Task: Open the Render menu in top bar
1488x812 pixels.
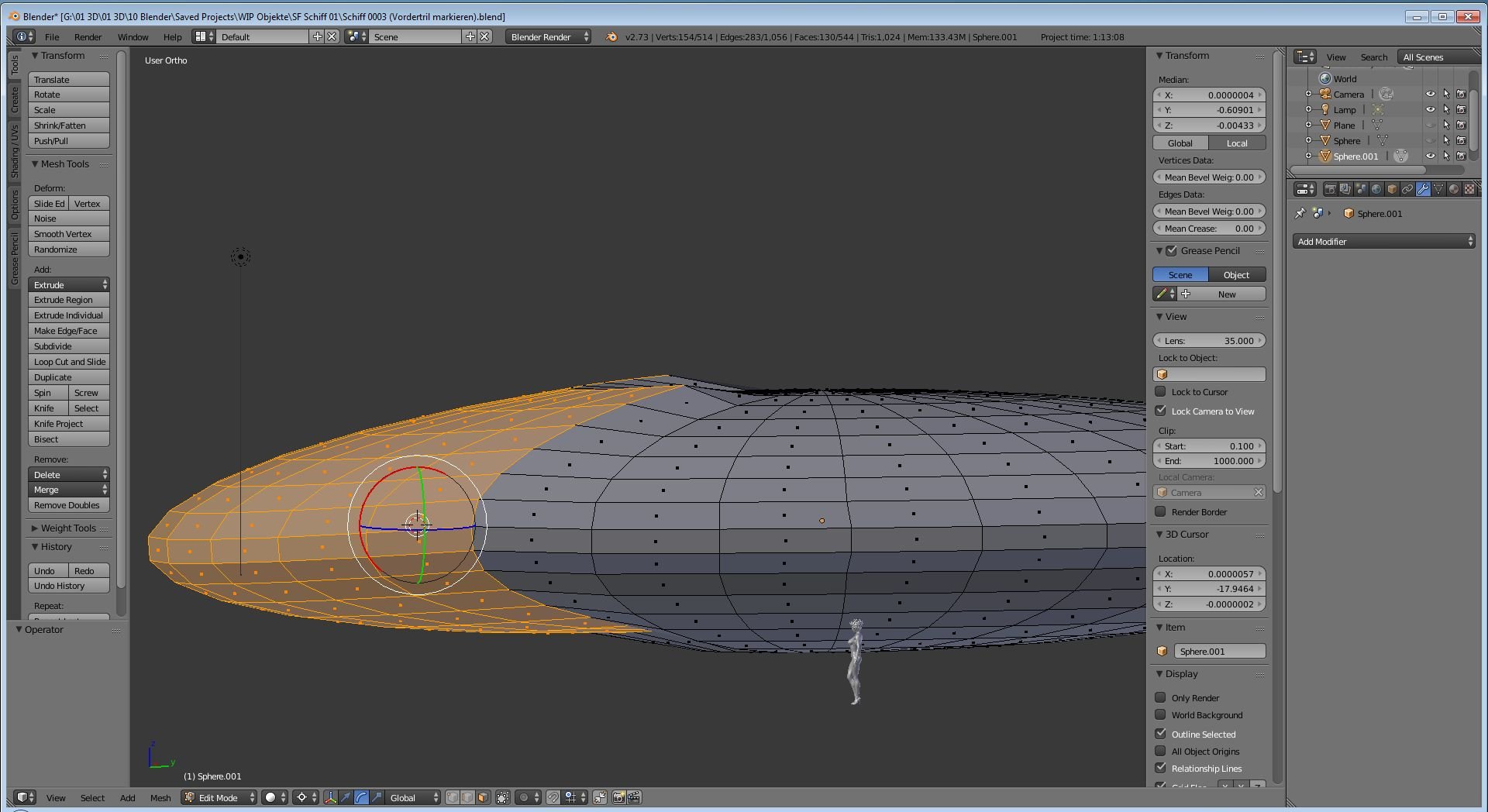Action: click(88, 37)
